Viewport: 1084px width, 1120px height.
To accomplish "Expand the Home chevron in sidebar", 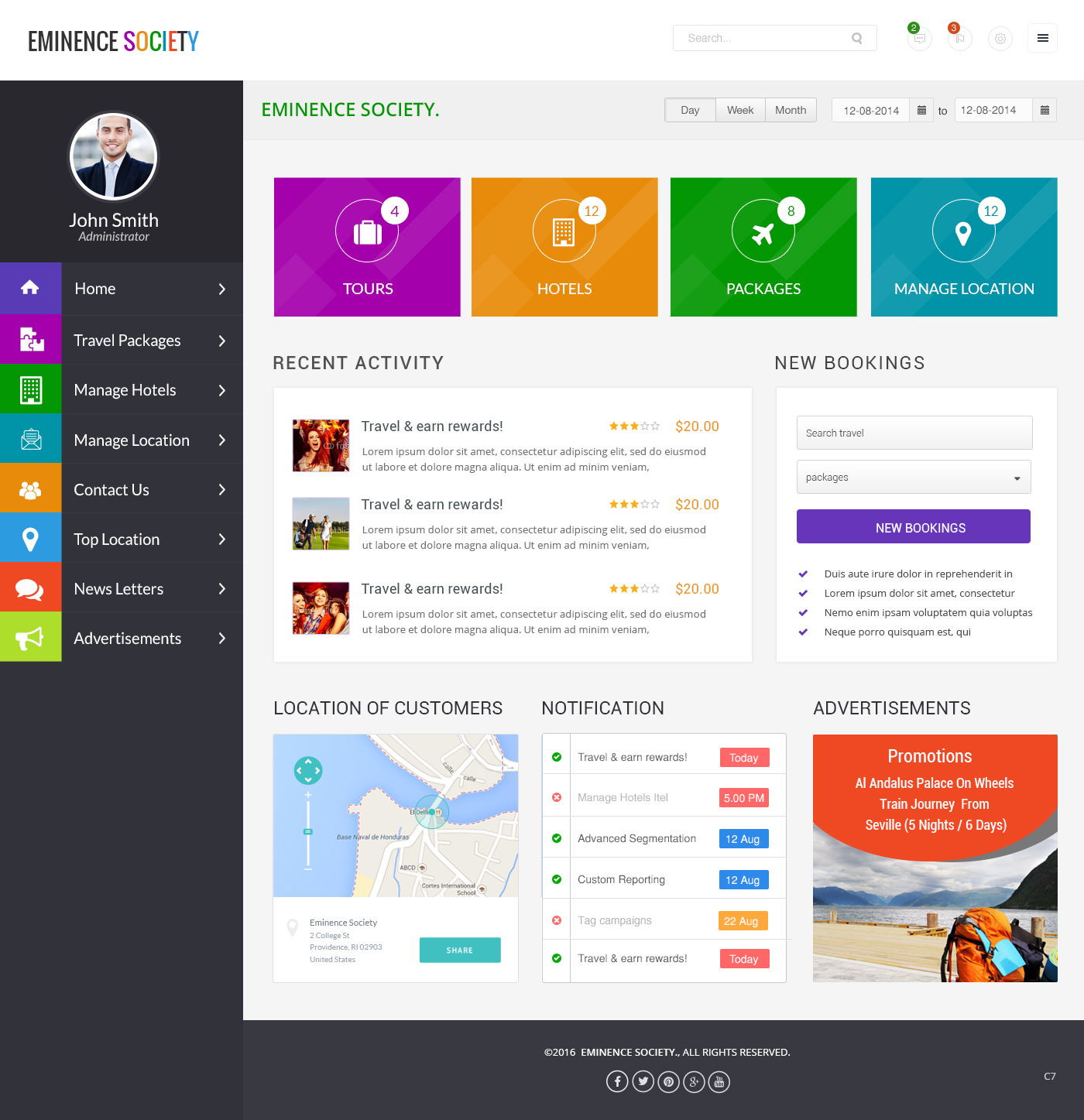I will (x=222, y=289).
